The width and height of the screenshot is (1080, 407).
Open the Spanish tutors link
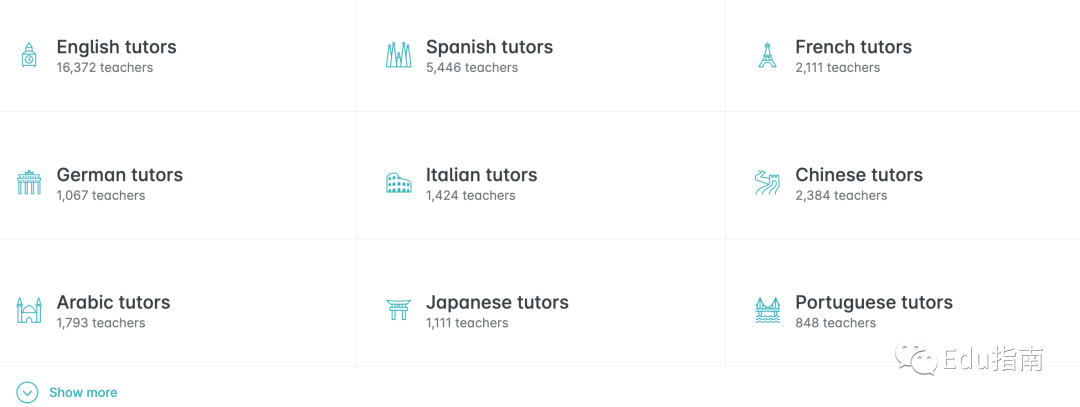coord(489,47)
